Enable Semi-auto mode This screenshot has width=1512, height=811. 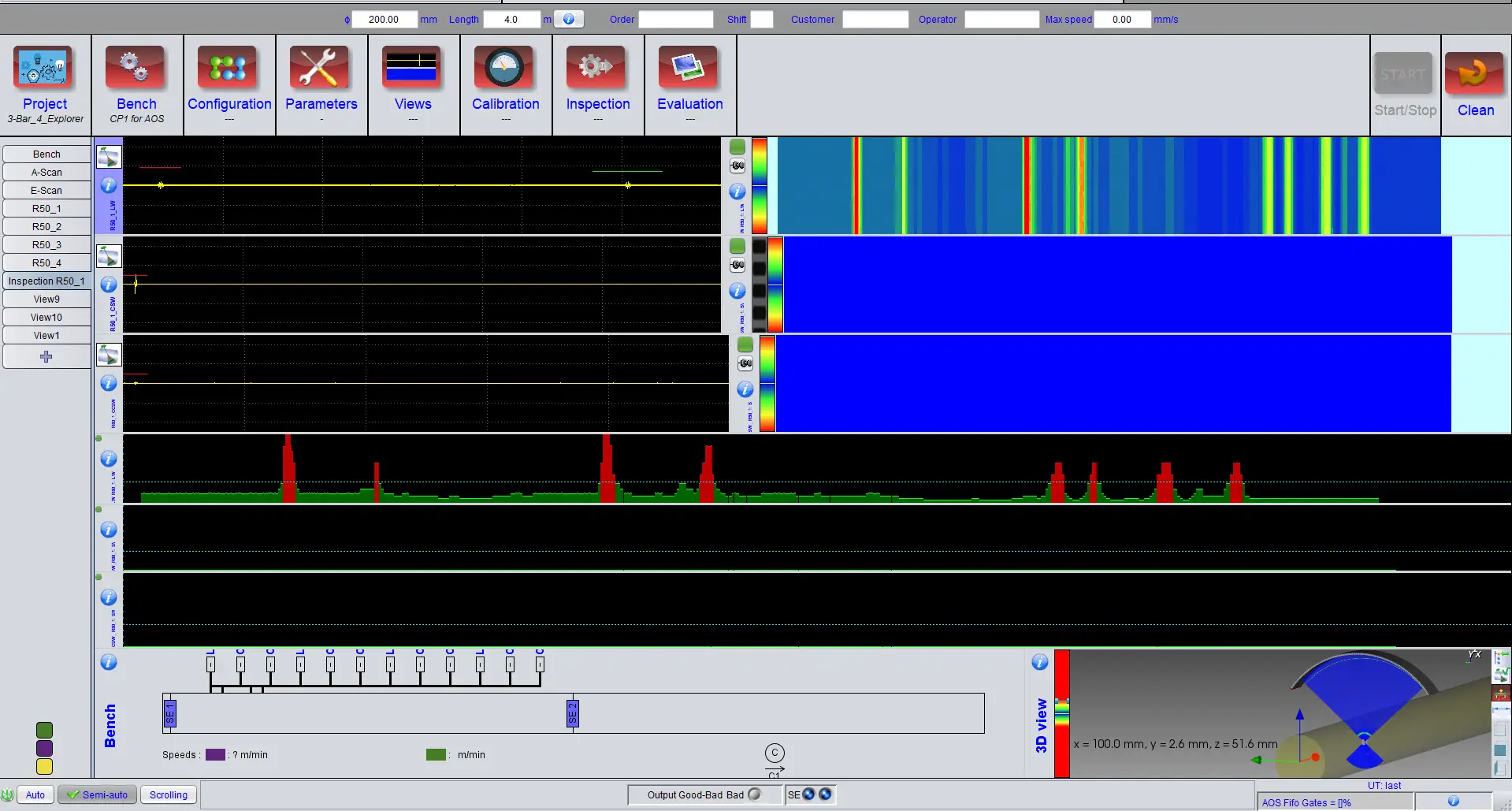click(98, 794)
